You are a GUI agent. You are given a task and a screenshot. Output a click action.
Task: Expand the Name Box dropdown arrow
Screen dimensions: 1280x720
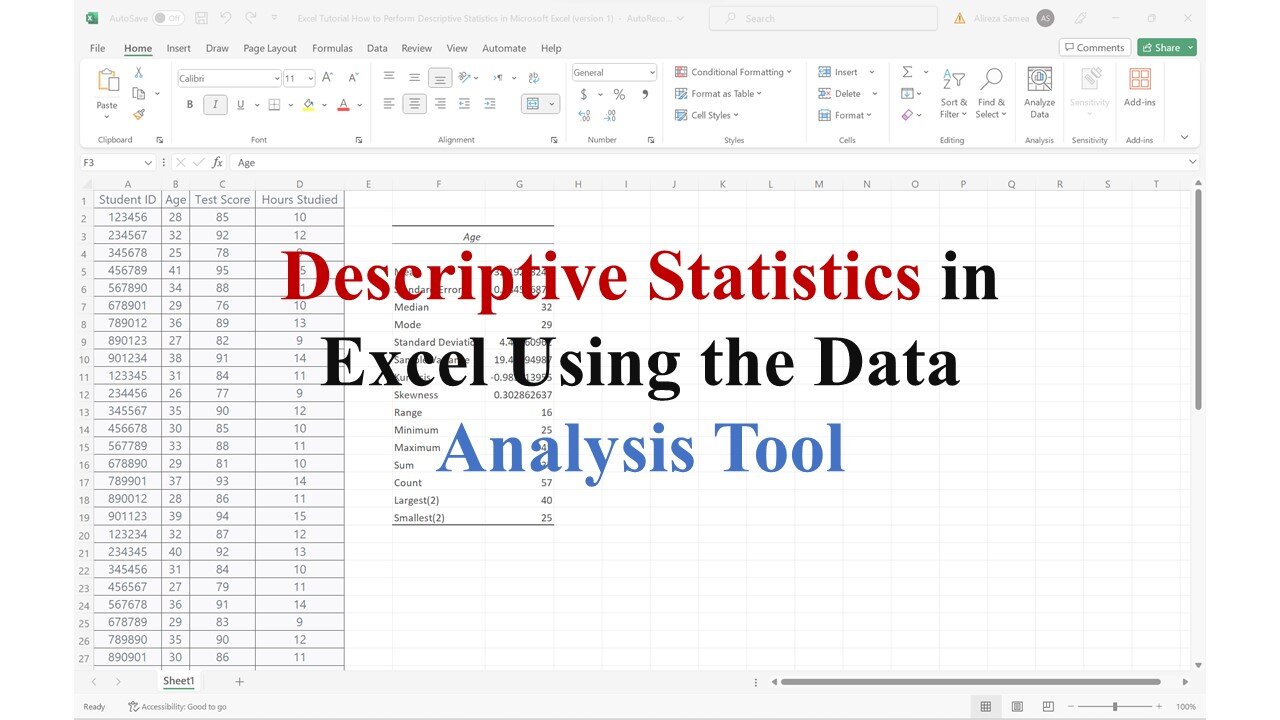tap(148, 162)
